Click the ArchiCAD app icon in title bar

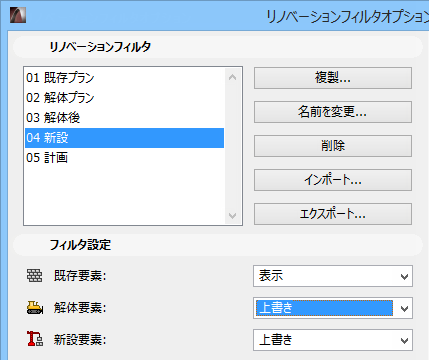(x=18, y=15)
